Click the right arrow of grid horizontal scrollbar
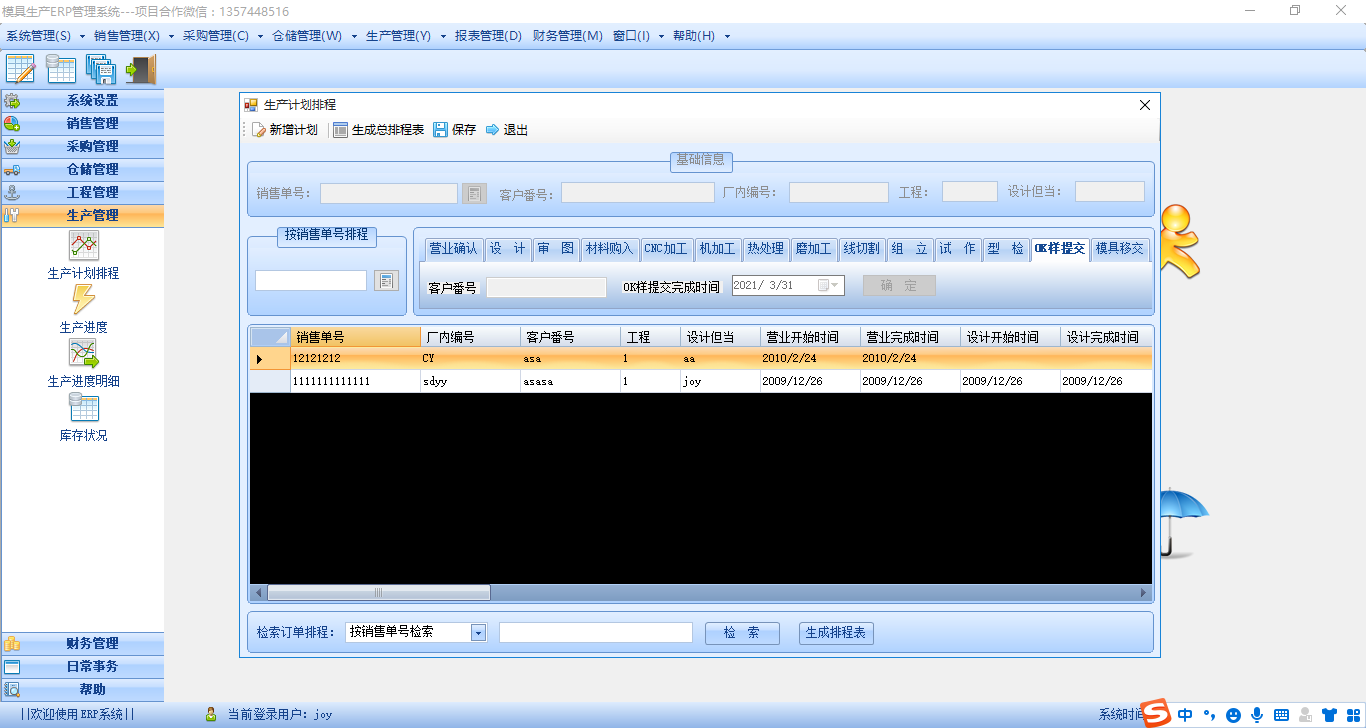This screenshot has width=1366, height=728. coord(1145,593)
